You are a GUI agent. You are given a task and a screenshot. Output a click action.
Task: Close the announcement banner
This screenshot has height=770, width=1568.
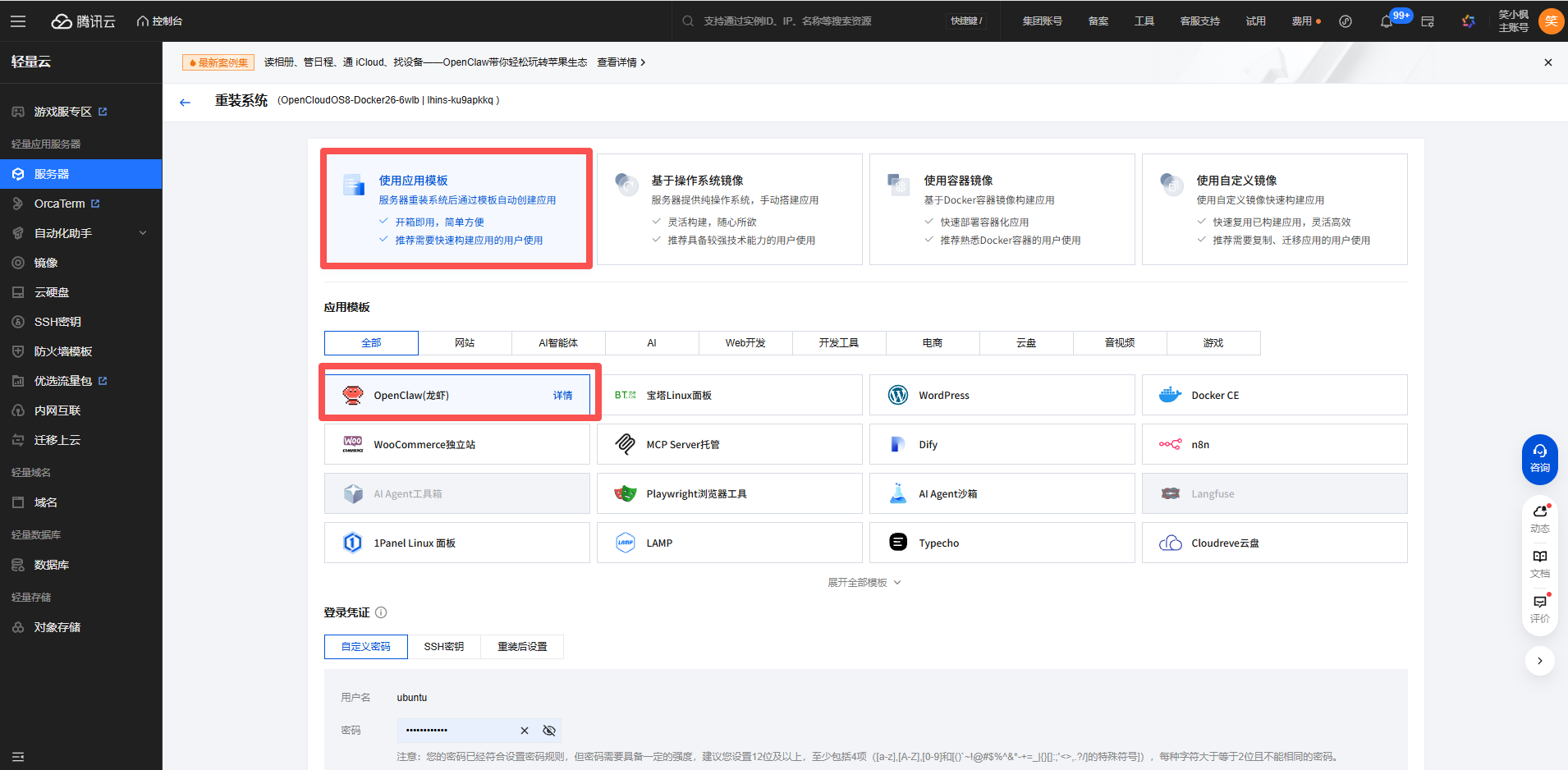[1548, 62]
